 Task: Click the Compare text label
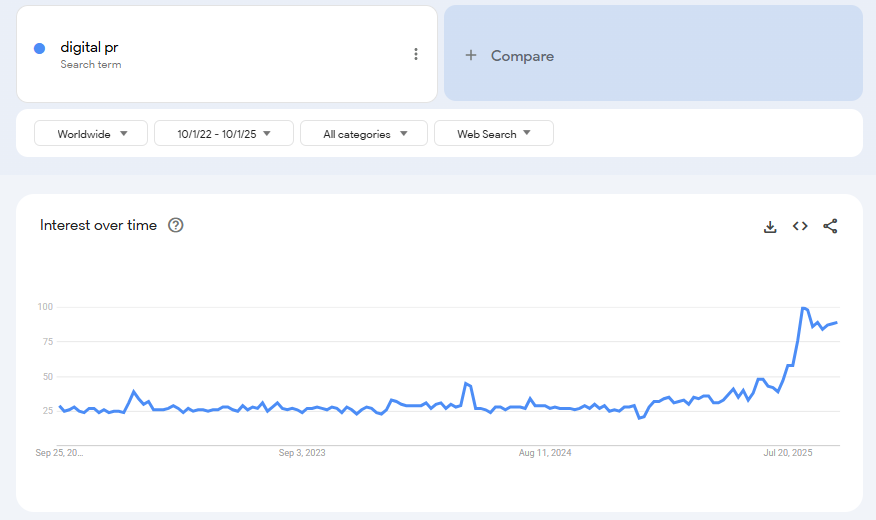pos(522,56)
